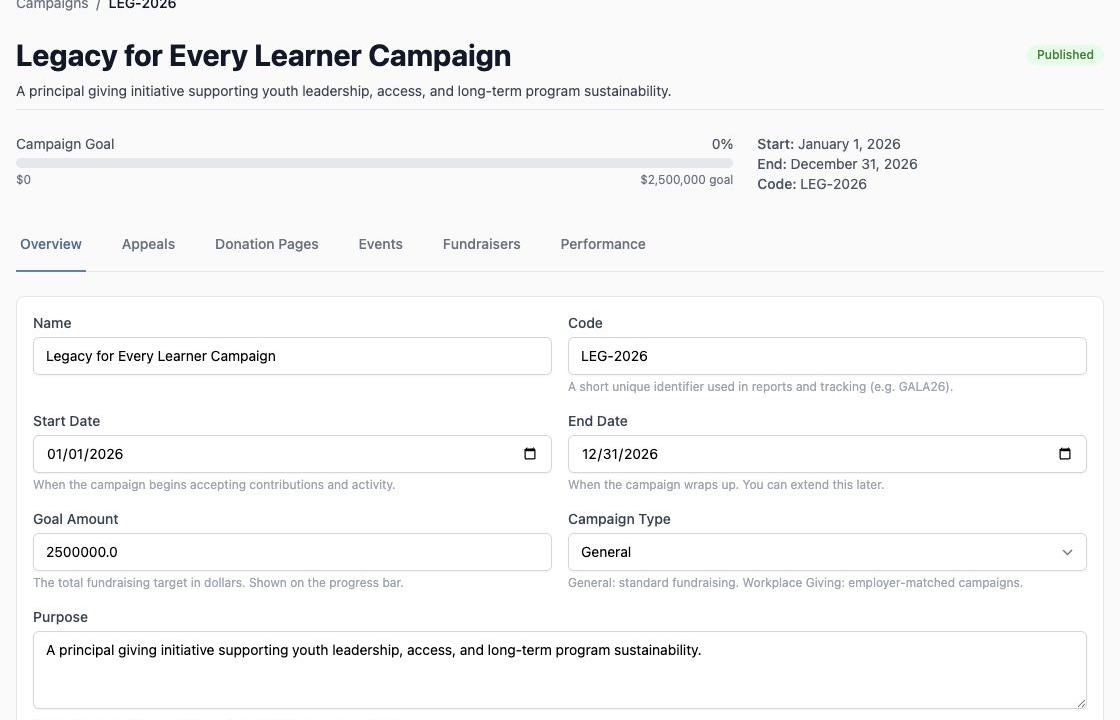Click into the Start Date field
This screenshot has height=720, width=1120.
pos(292,454)
